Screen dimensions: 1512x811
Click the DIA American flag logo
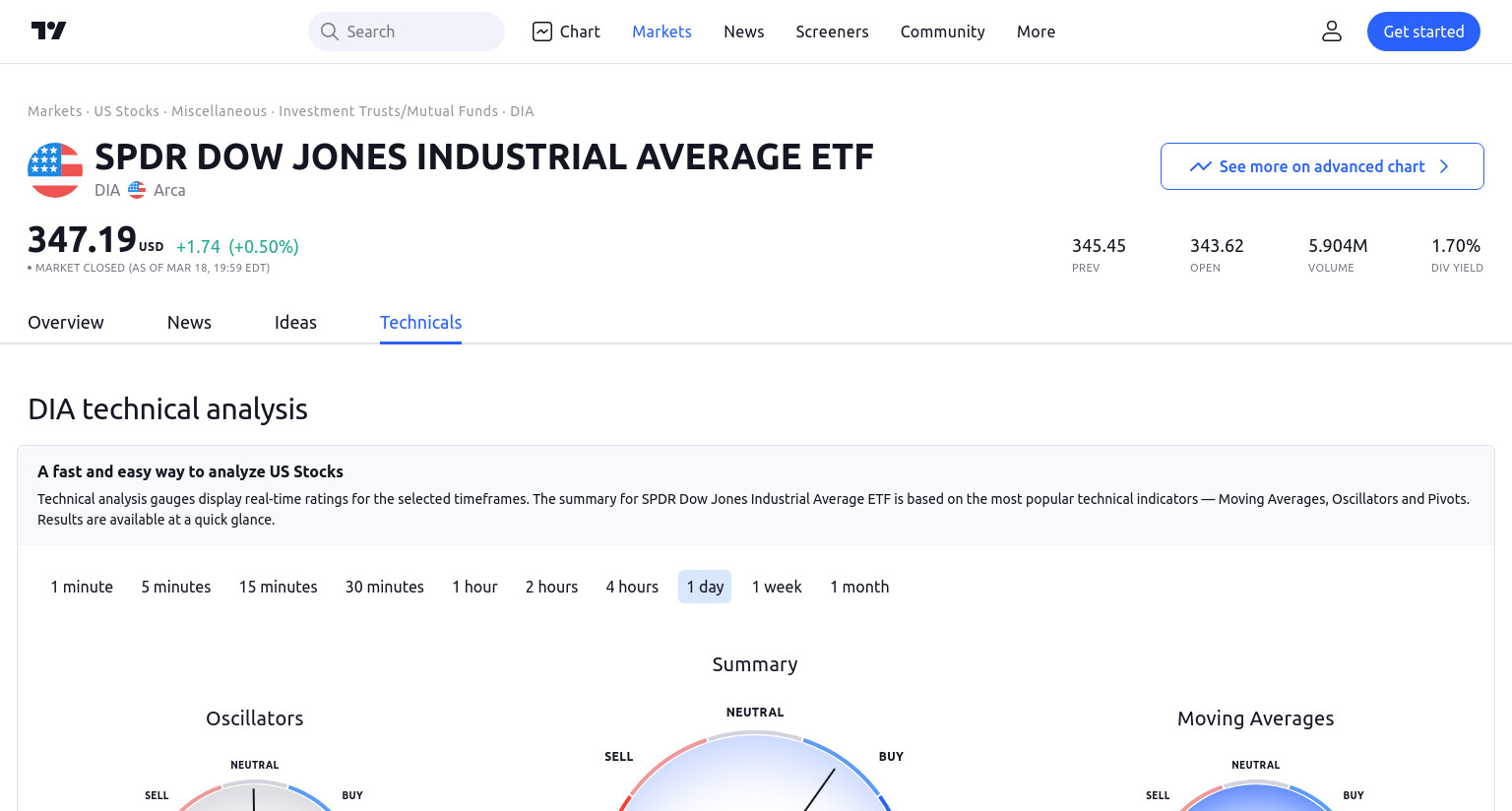[55, 170]
